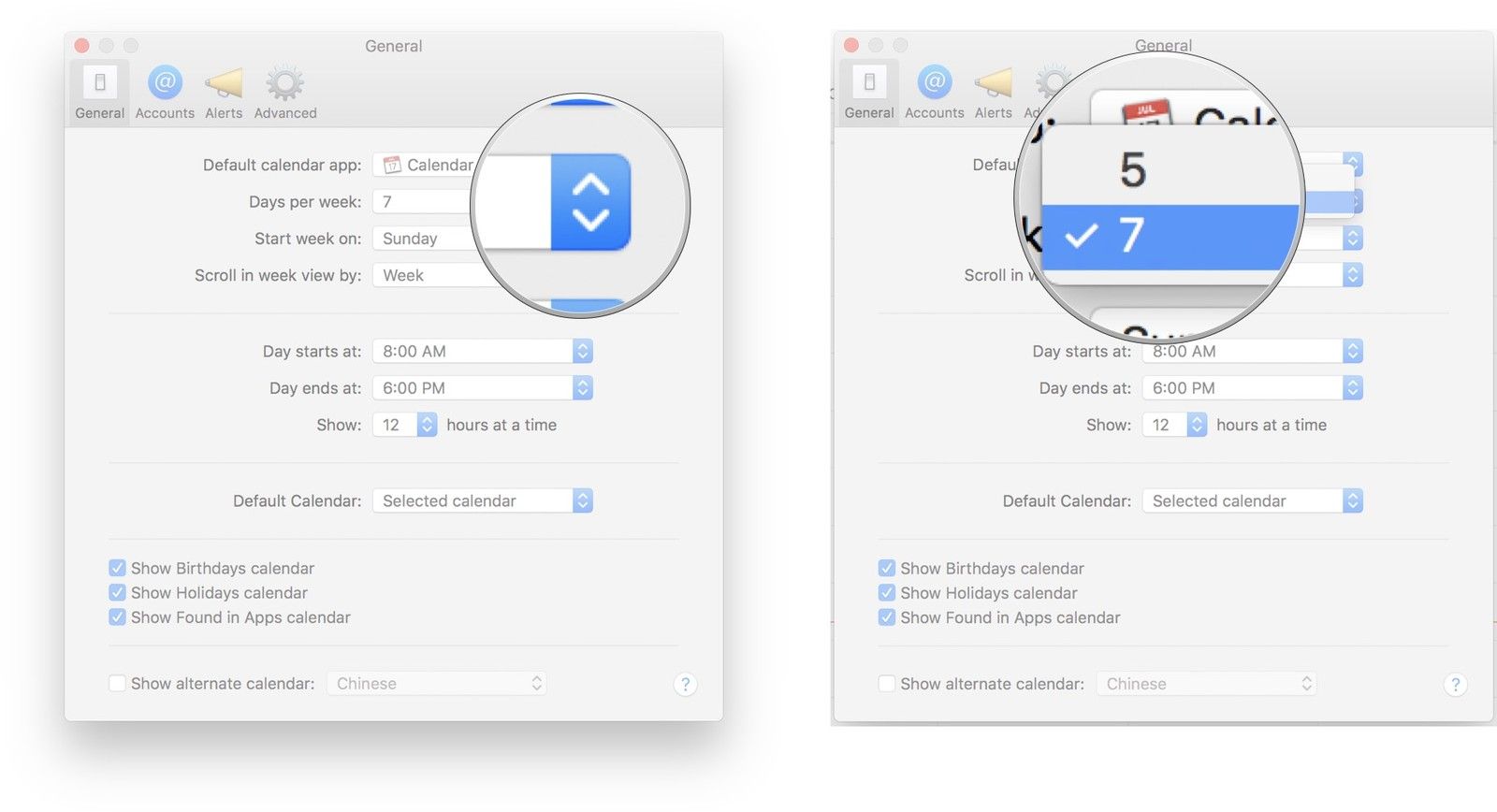Open Accounts tab icon in left window

click(x=165, y=84)
